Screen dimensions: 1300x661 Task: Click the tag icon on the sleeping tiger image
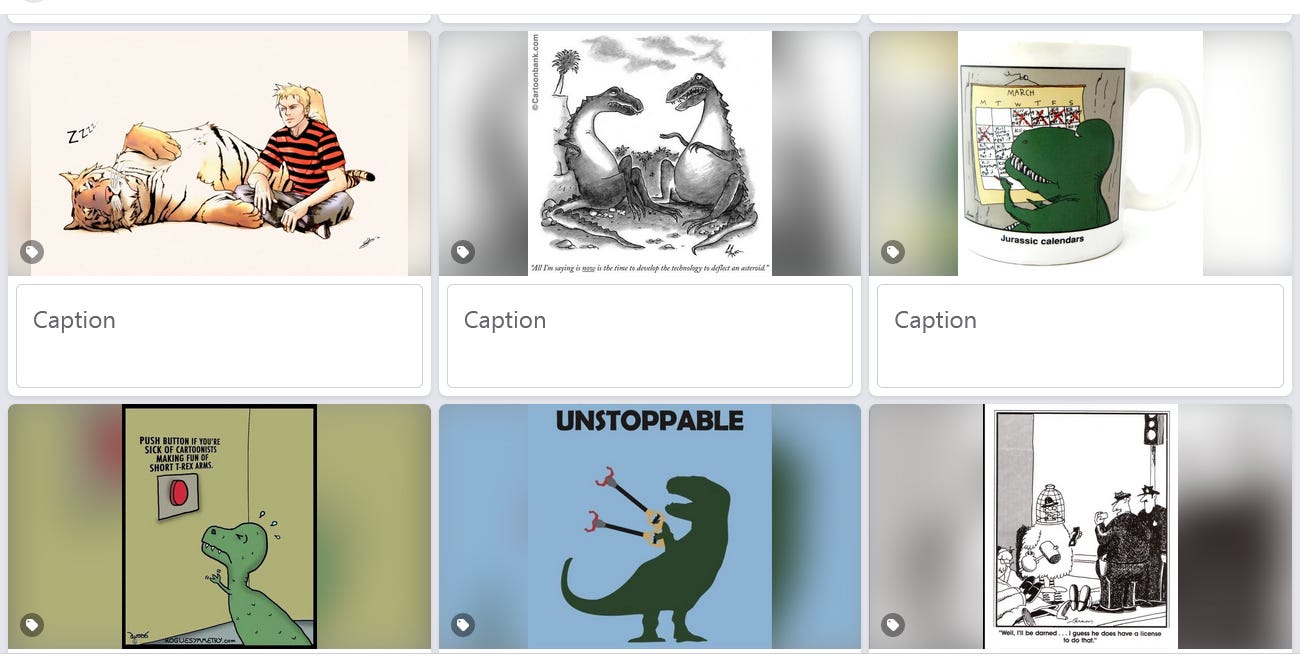[x=32, y=252]
